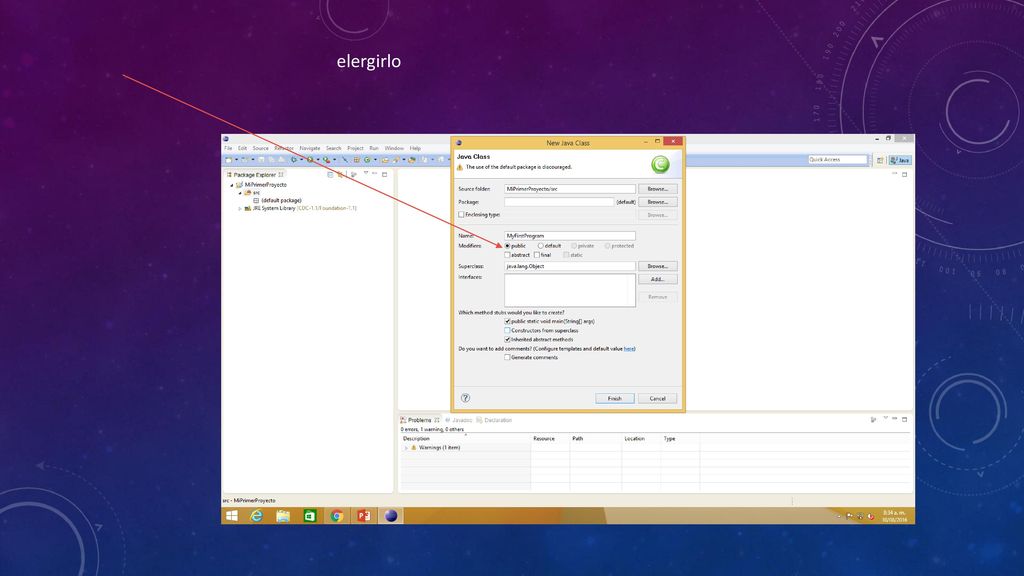Open the New icon dropdown arrow
This screenshot has height=576, width=1024.
point(236,160)
